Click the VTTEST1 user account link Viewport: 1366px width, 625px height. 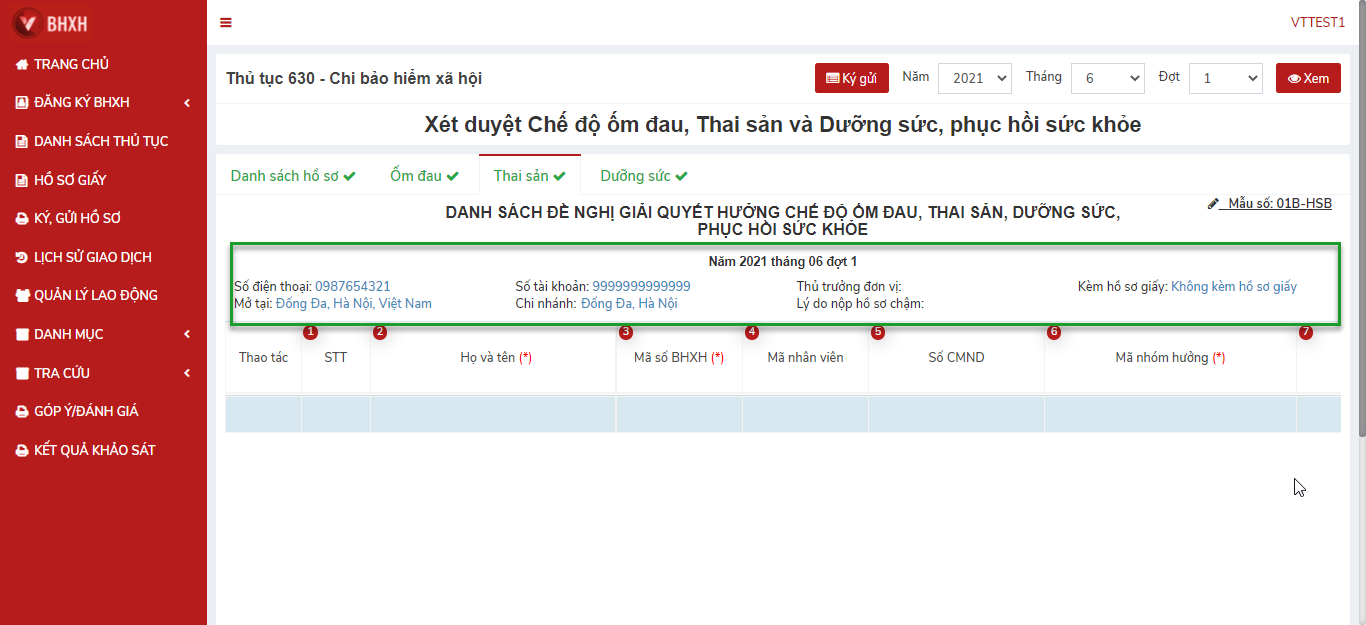1318,23
